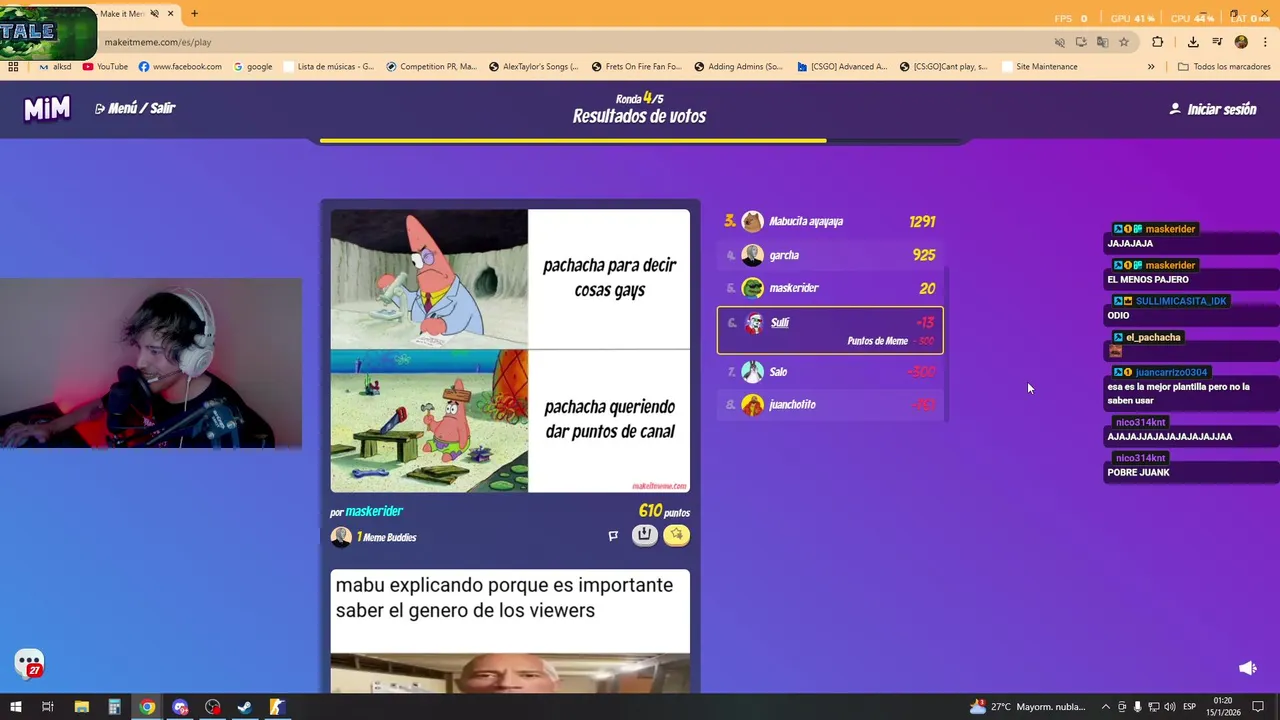1280x720 pixels.
Task: Open the browser downloads icon
Action: pos(1193,42)
